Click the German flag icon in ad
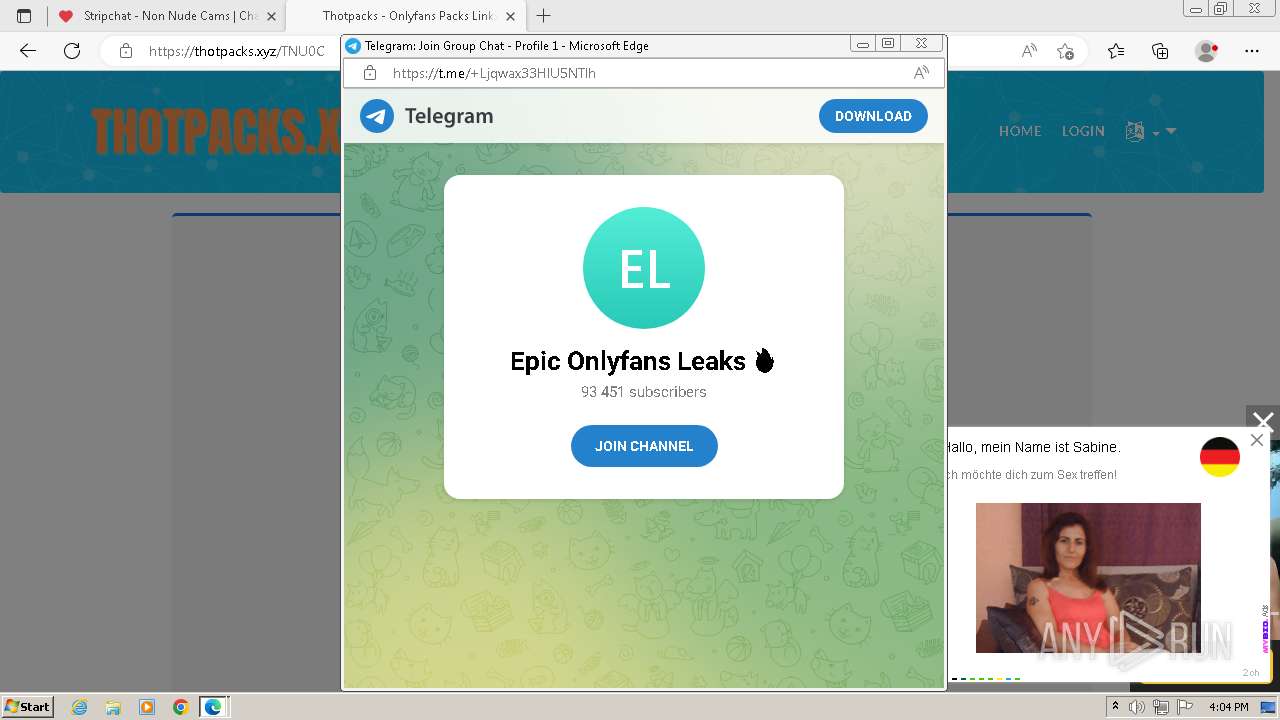 [1220, 457]
